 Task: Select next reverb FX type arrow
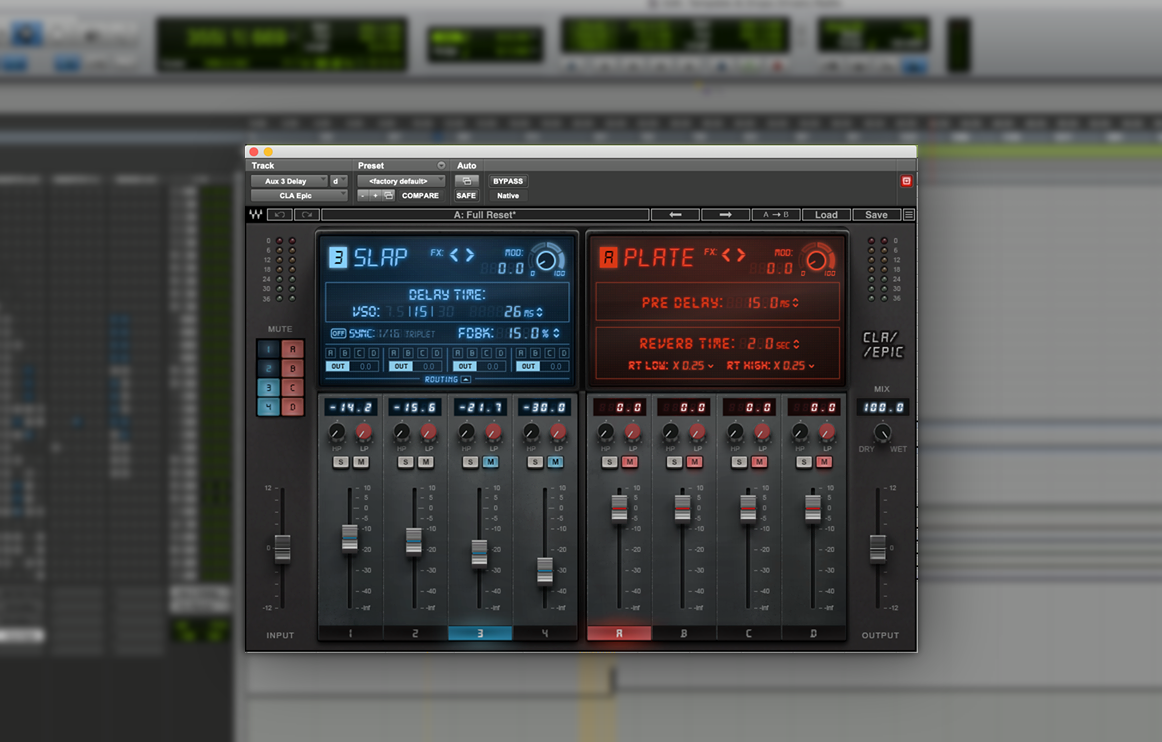tap(741, 255)
